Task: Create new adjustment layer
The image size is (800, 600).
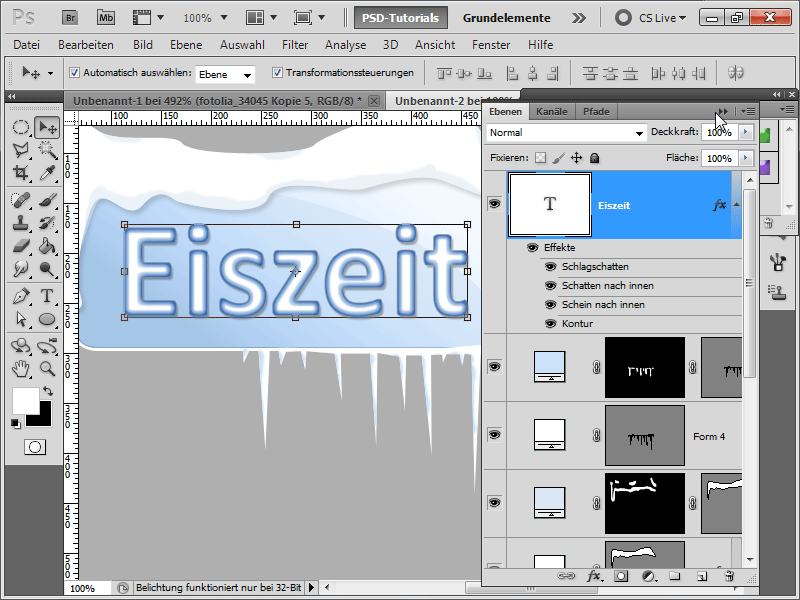Action: [648, 577]
